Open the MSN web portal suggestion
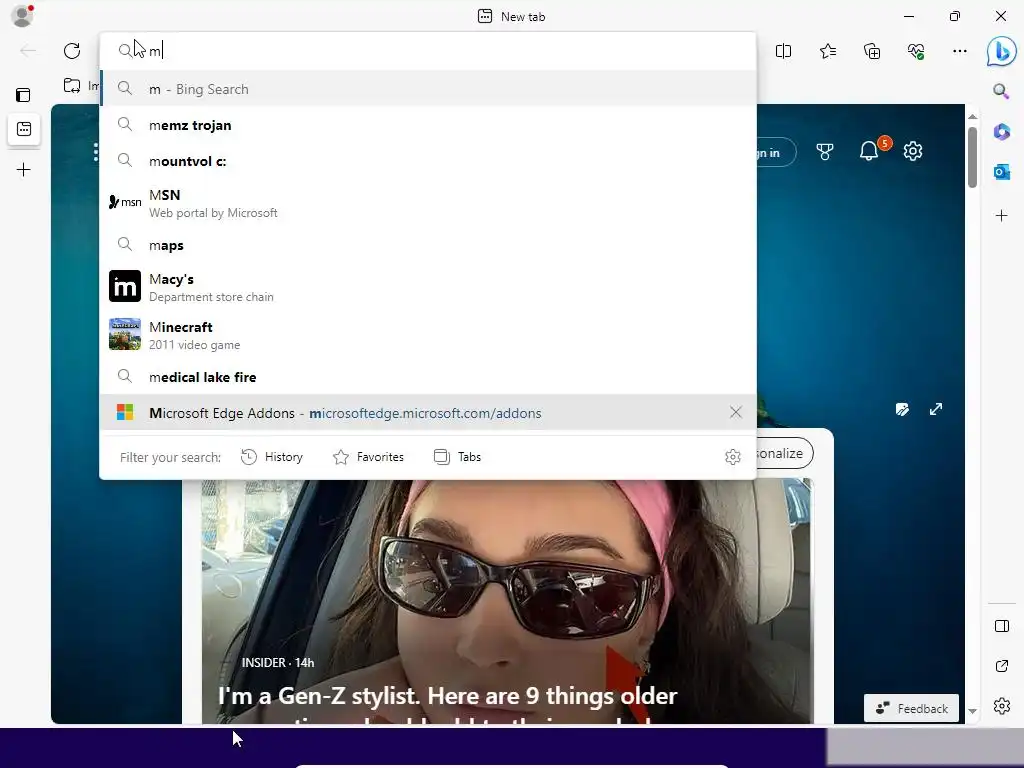Image resolution: width=1024 pixels, height=768 pixels. click(x=428, y=203)
